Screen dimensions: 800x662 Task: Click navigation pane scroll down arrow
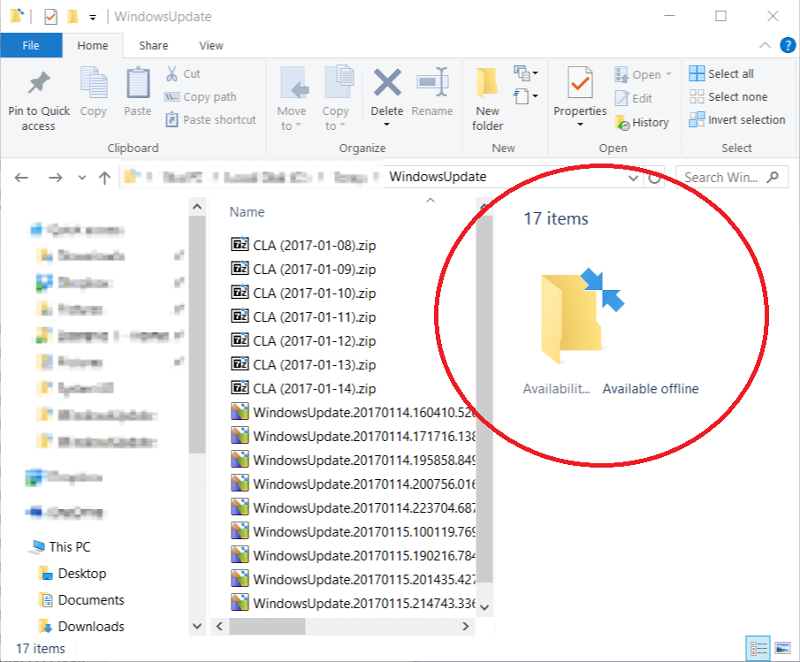[197, 626]
